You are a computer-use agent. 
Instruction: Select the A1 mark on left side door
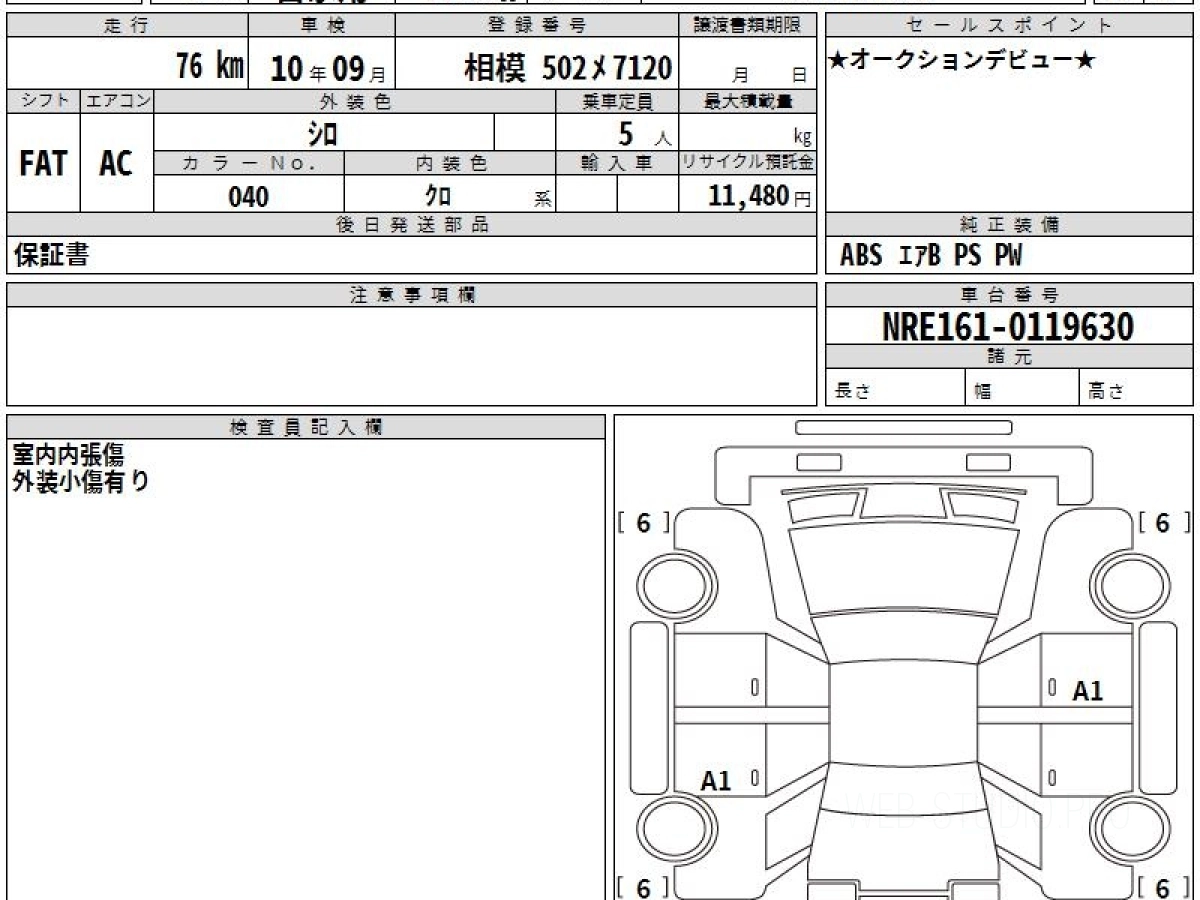click(716, 781)
